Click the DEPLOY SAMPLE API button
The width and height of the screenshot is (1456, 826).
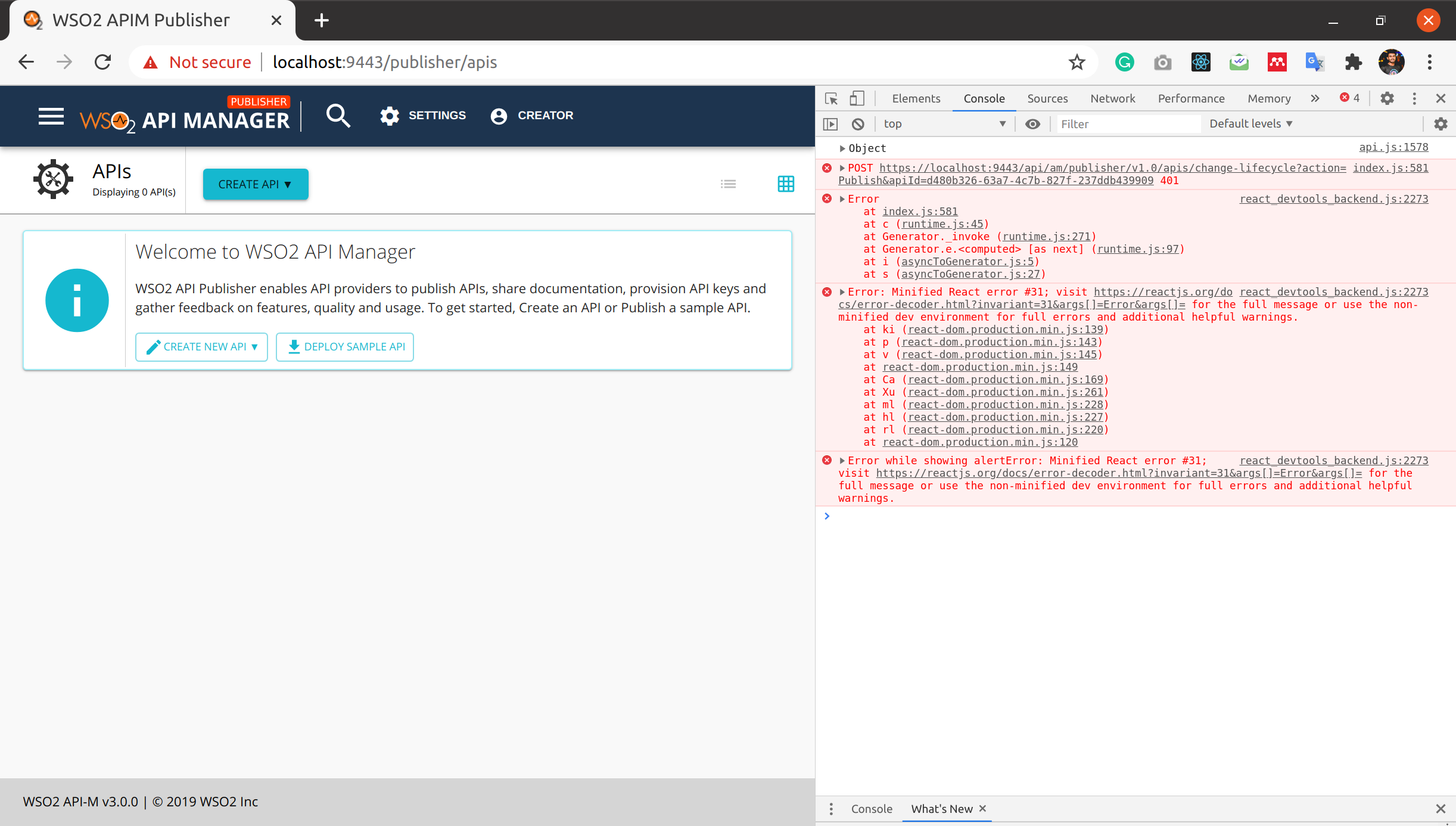[345, 347]
